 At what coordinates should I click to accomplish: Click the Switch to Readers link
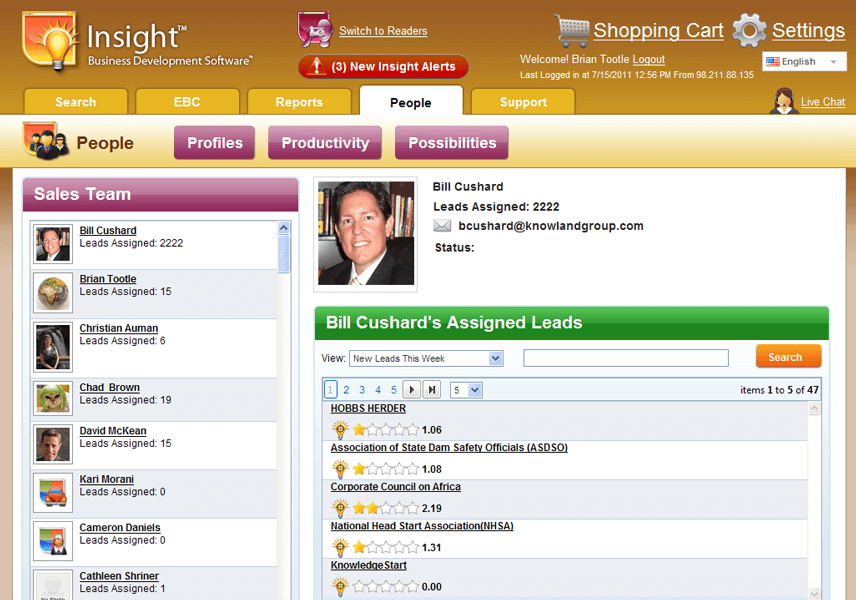(x=383, y=31)
